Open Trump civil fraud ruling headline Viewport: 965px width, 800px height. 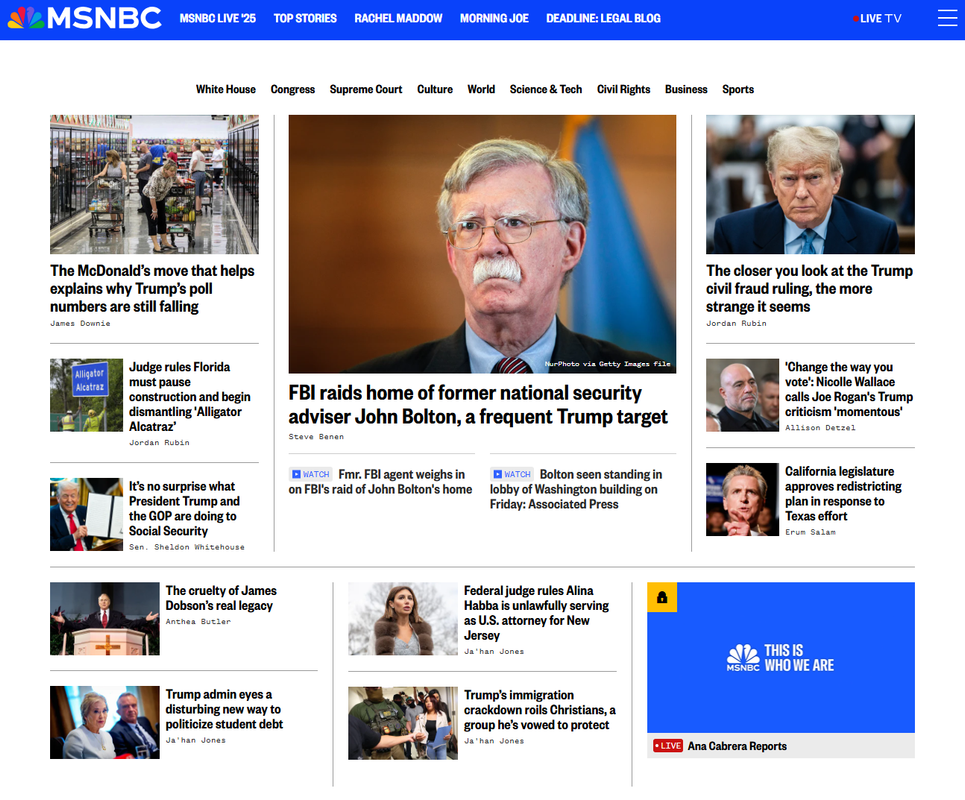tap(809, 289)
